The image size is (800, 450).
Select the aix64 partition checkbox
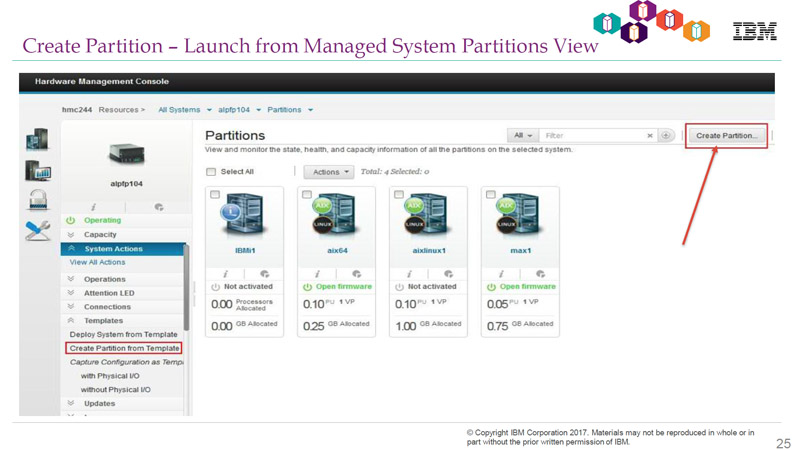[x=307, y=194]
